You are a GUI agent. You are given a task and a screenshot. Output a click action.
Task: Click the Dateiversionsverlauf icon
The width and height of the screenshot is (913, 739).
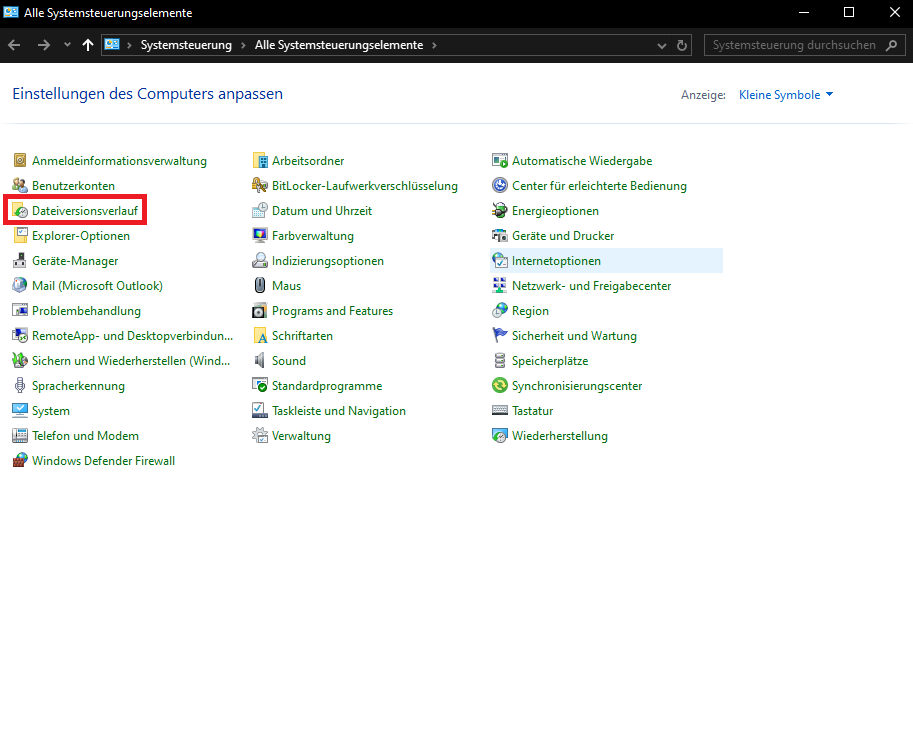[x=20, y=211]
